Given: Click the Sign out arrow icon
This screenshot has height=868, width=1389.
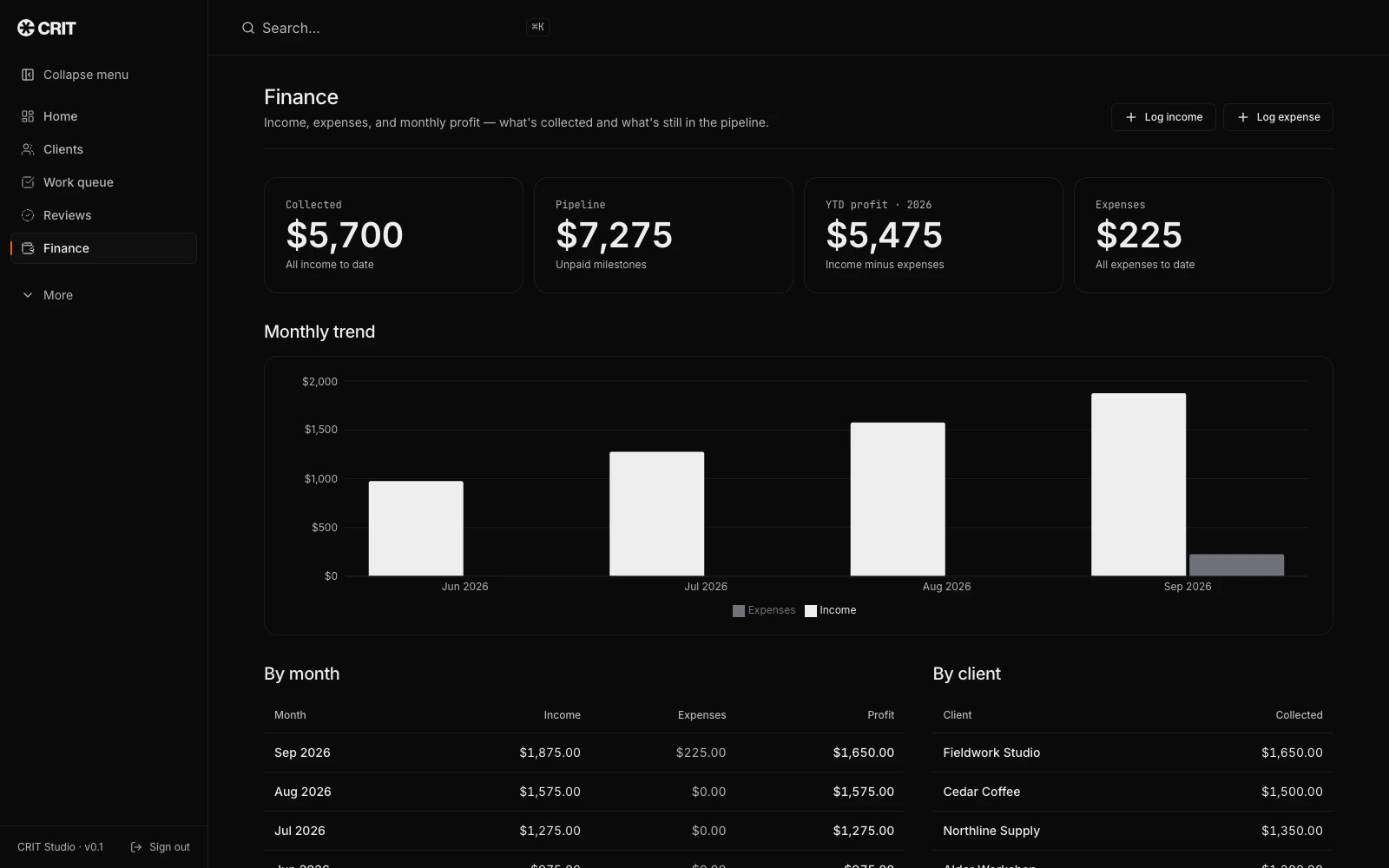Looking at the screenshot, I should click(136, 847).
